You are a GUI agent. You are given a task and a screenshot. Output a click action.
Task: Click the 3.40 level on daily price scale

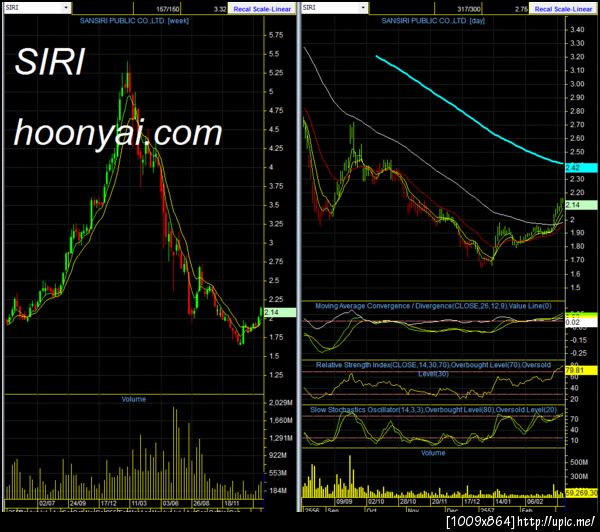(x=577, y=30)
